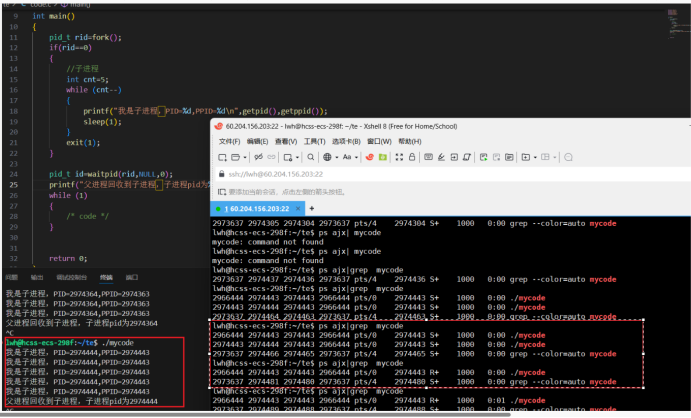Open the 查看(V) menu in Xshell
The image size is (691, 418).
286,141
